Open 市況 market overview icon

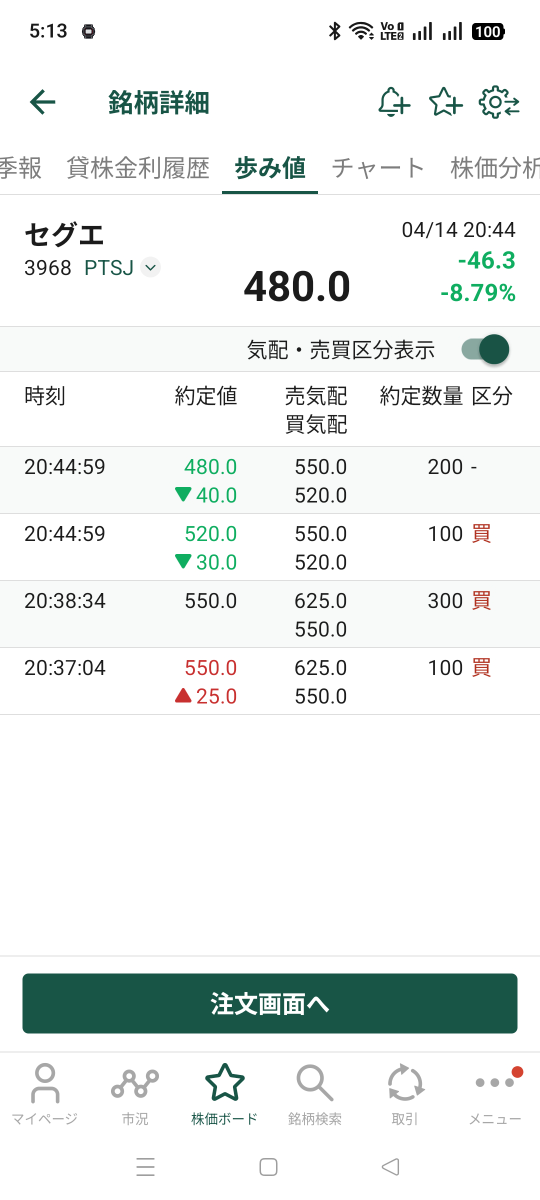(x=135, y=1095)
